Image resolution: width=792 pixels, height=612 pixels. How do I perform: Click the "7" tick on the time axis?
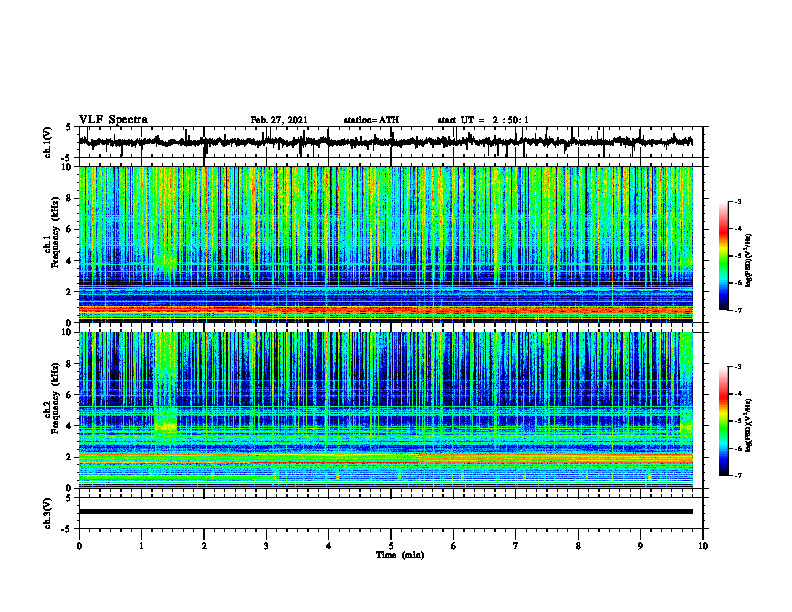point(516,546)
